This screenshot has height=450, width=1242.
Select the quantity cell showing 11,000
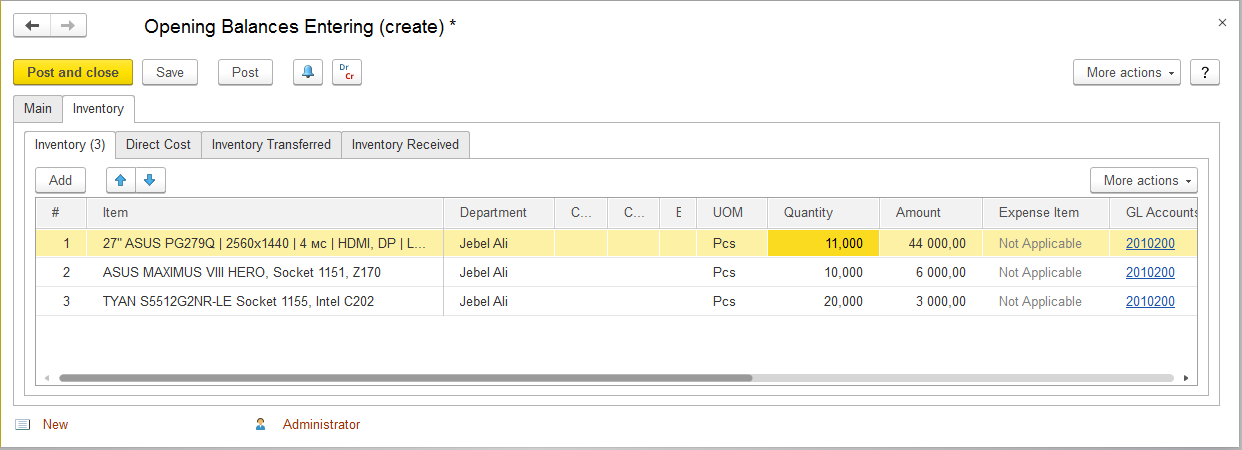pyautogui.click(x=823, y=243)
